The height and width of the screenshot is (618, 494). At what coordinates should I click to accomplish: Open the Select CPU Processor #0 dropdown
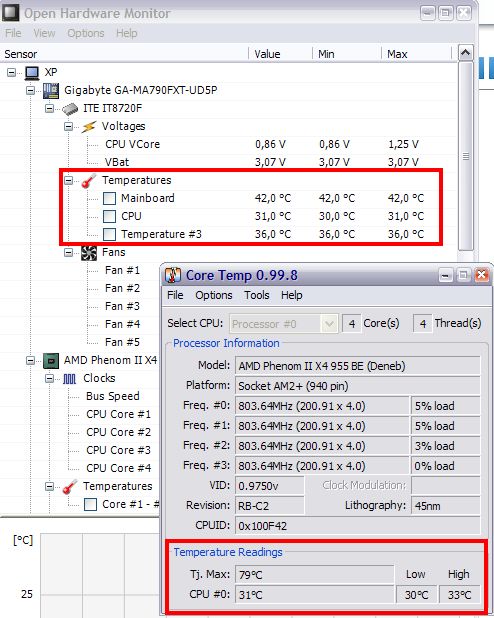(x=283, y=324)
